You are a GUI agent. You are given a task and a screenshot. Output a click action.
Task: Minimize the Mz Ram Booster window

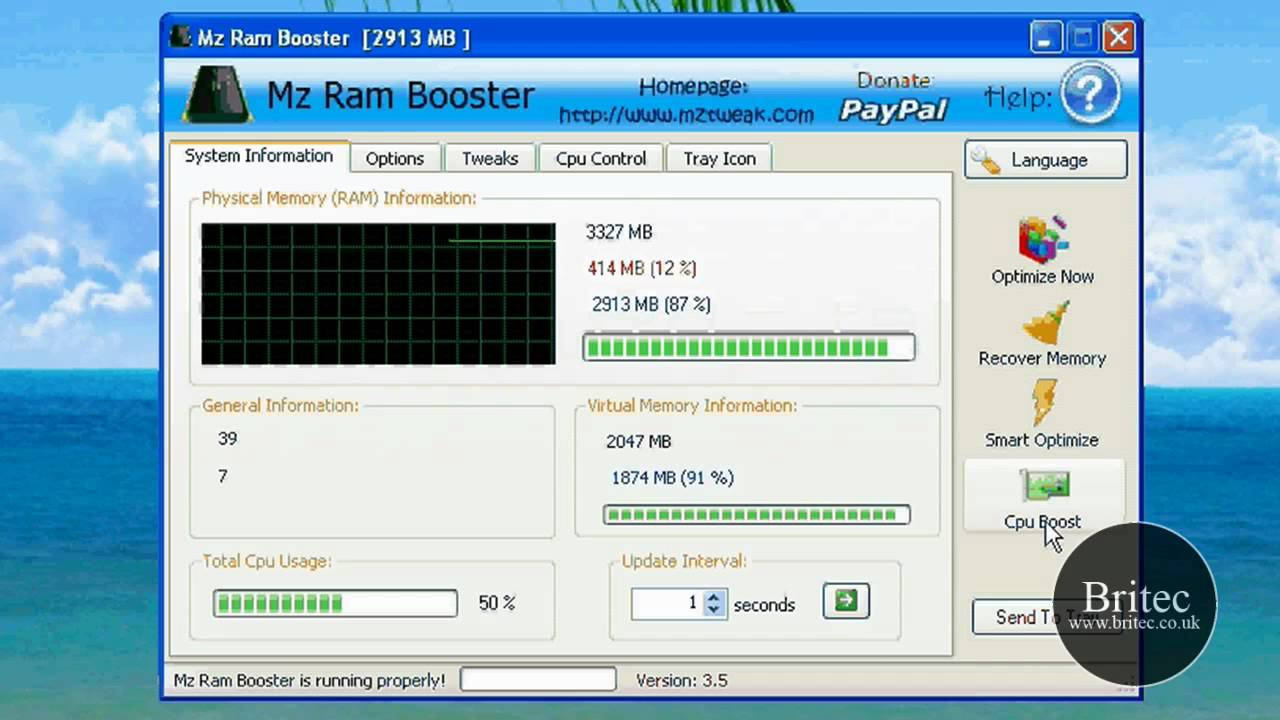(x=1045, y=38)
